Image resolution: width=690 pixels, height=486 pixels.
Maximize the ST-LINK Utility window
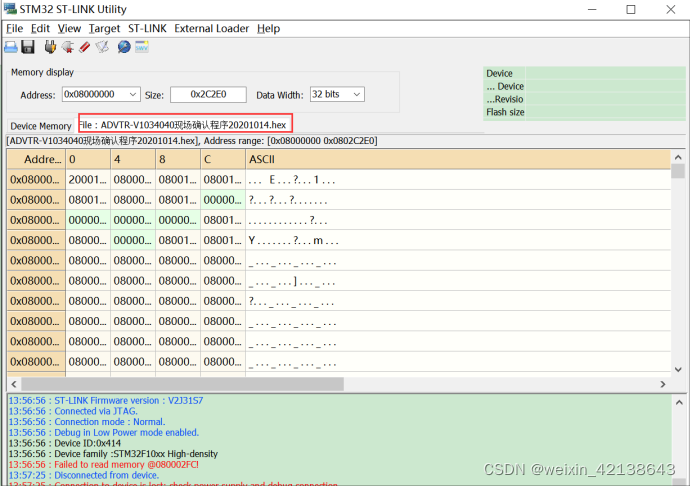tap(631, 9)
